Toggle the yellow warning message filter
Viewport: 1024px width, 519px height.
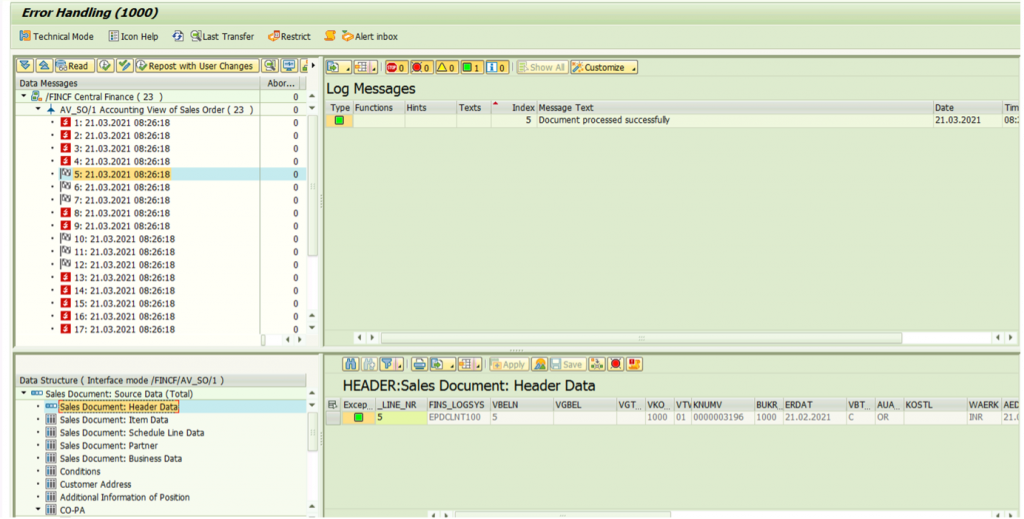pyautogui.click(x=447, y=67)
